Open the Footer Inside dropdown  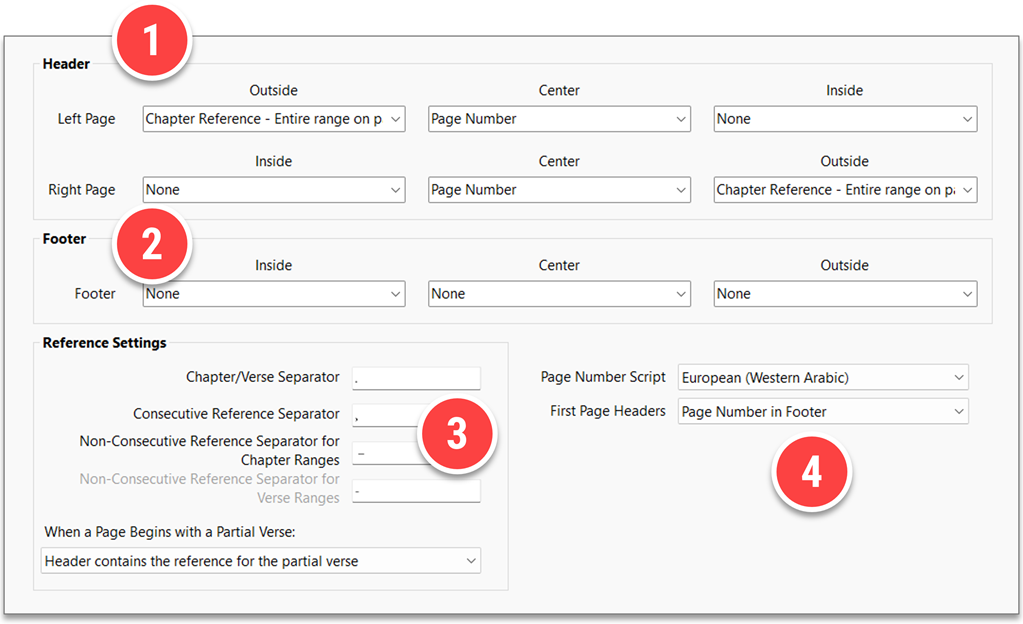(274, 294)
